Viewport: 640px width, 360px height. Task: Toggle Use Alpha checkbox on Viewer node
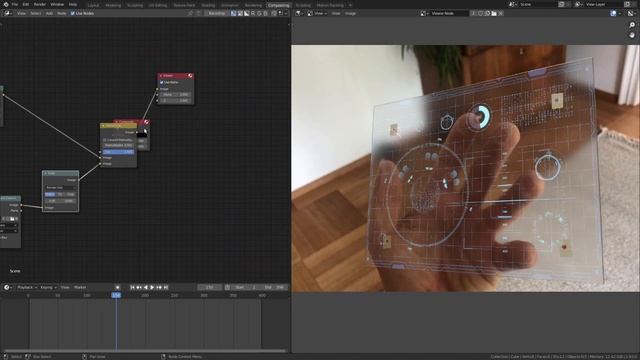point(162,82)
